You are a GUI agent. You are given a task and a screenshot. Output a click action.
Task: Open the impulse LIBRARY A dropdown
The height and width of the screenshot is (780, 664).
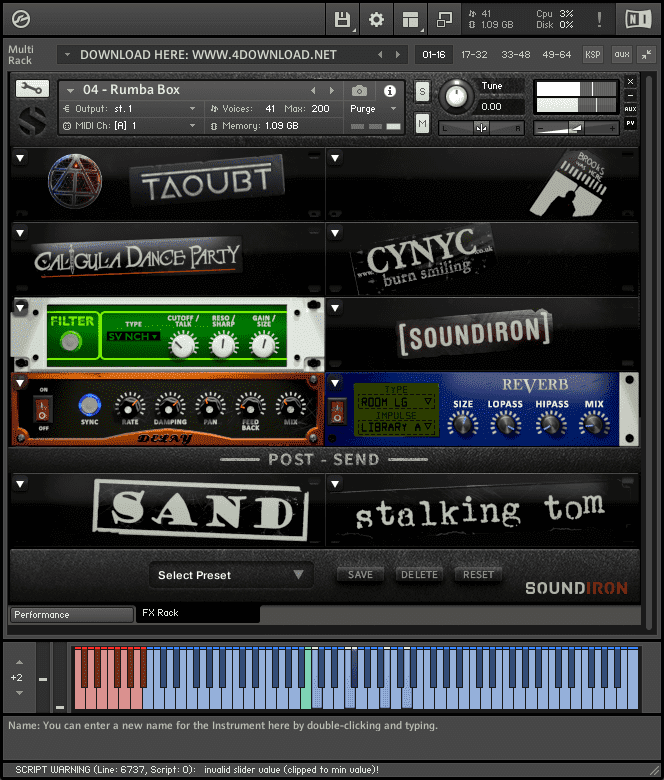396,427
